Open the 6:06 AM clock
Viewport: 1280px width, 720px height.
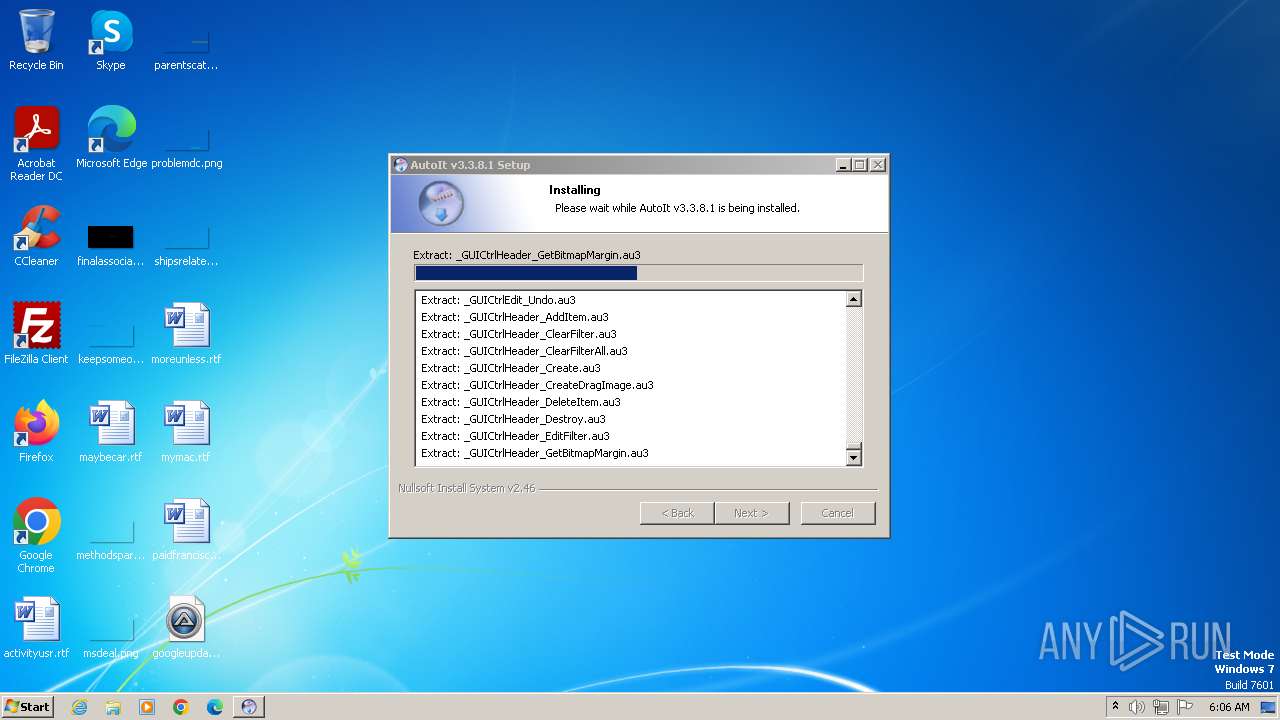pyautogui.click(x=1229, y=707)
